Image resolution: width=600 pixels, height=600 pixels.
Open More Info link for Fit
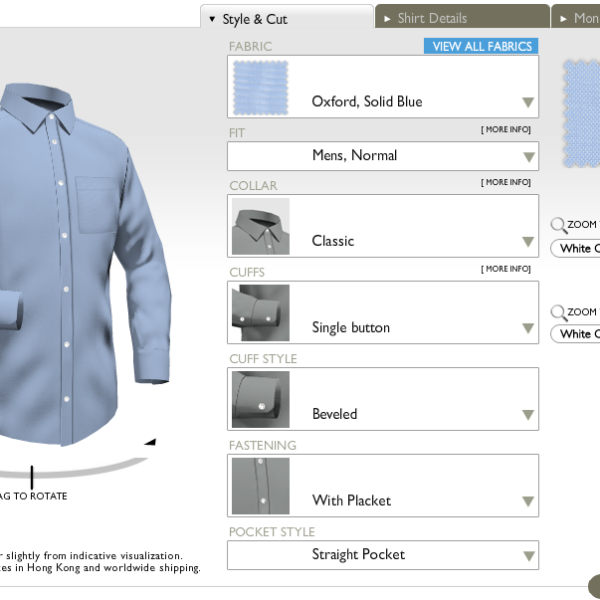(506, 130)
